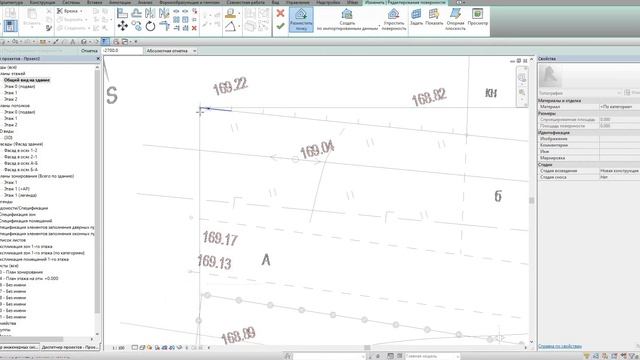Image resolution: width=640 pixels, height=360 pixels.
Task: Click the Материал property value field
Action: coord(620,107)
